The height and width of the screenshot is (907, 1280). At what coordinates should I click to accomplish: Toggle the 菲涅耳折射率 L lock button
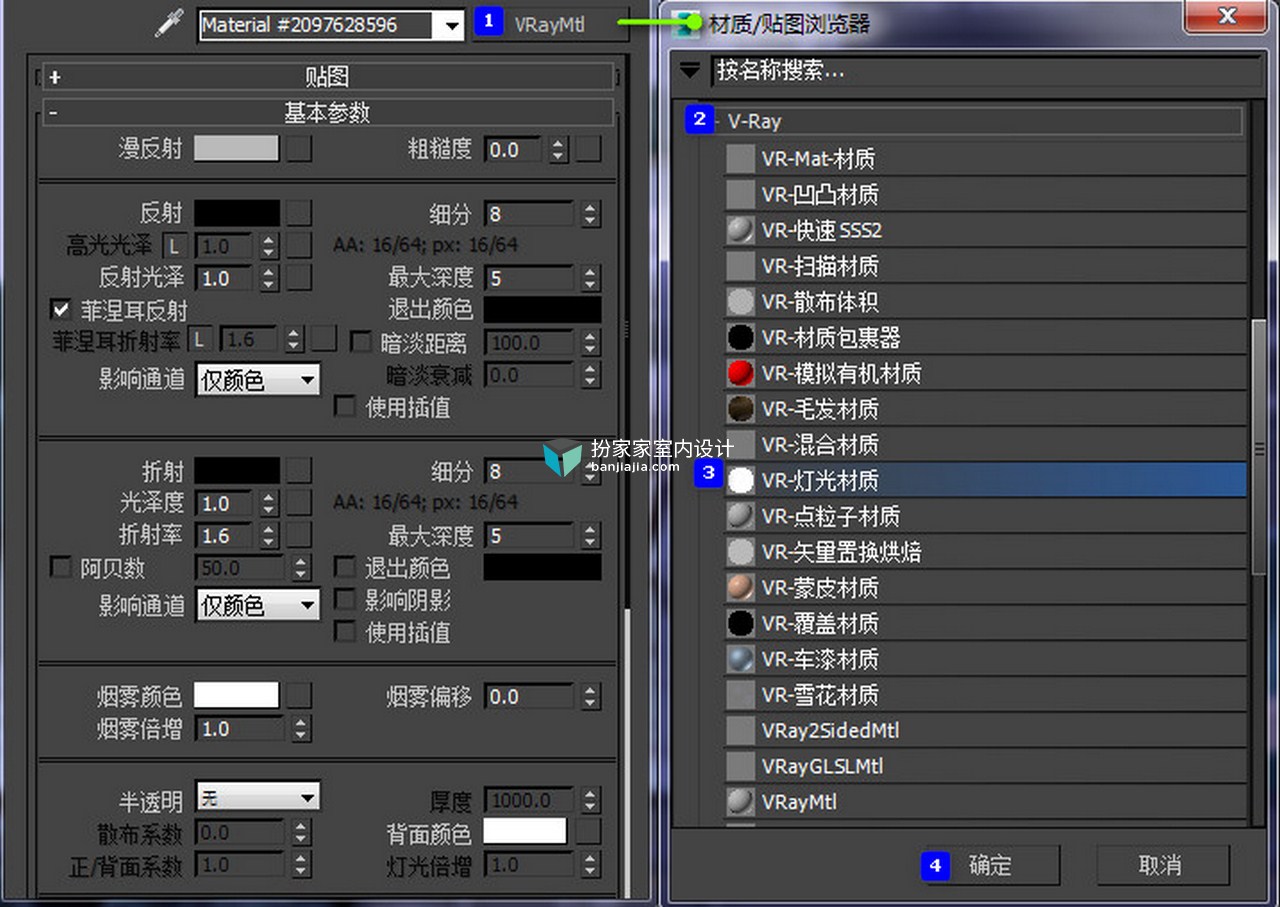[199, 340]
